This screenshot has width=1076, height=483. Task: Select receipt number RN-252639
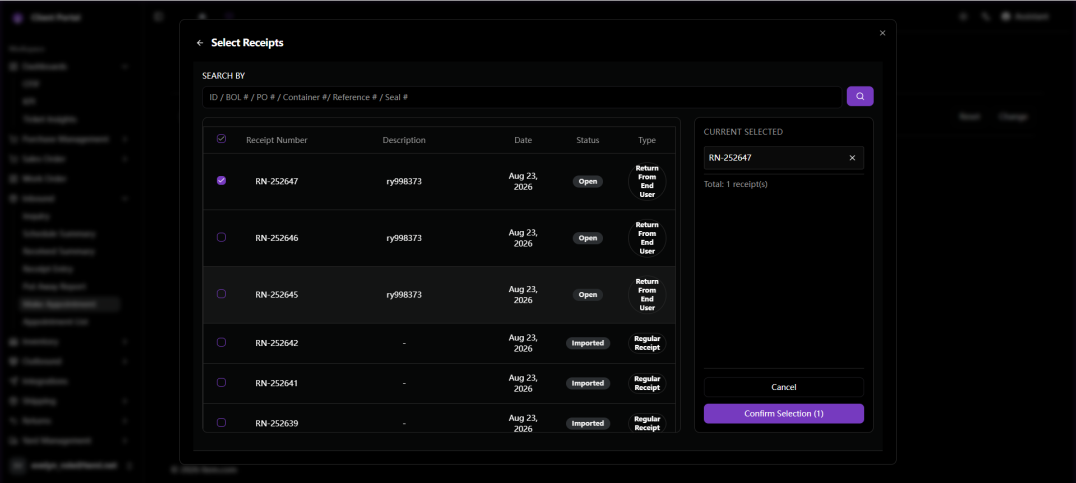[277, 423]
